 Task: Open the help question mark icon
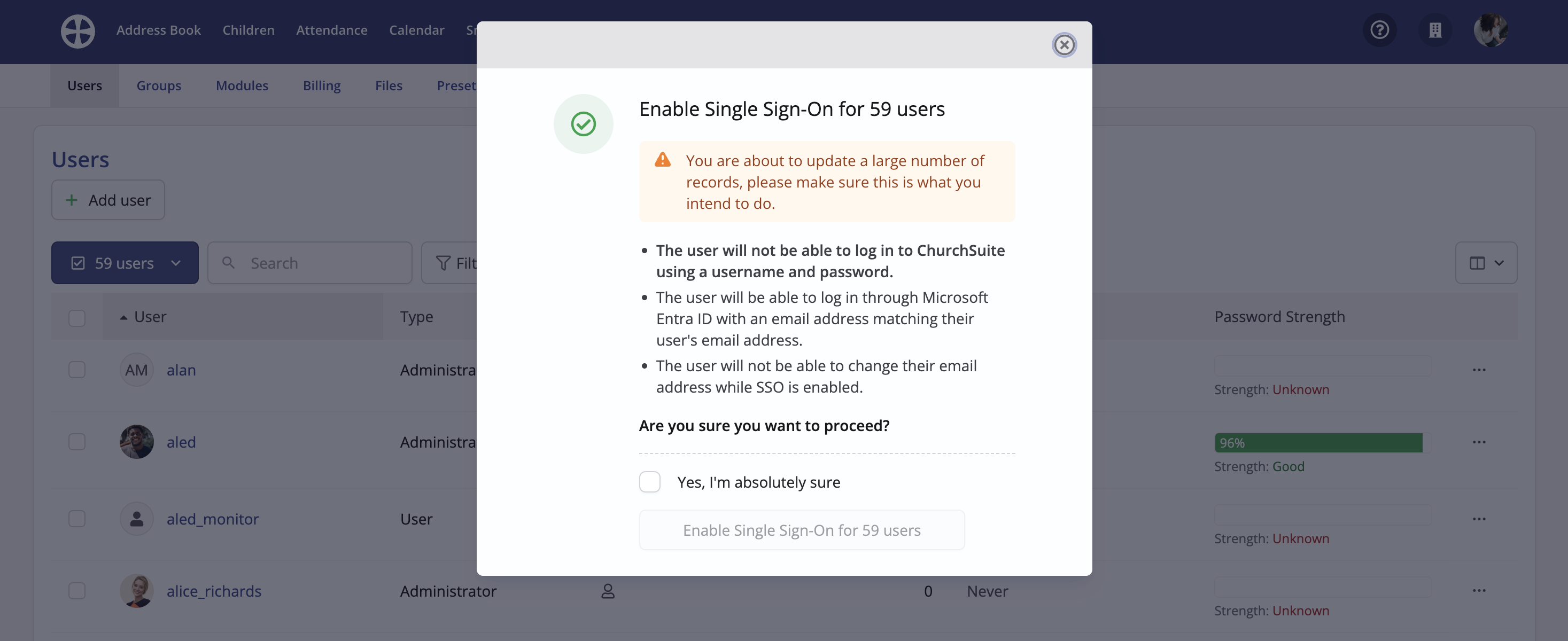(x=1379, y=30)
